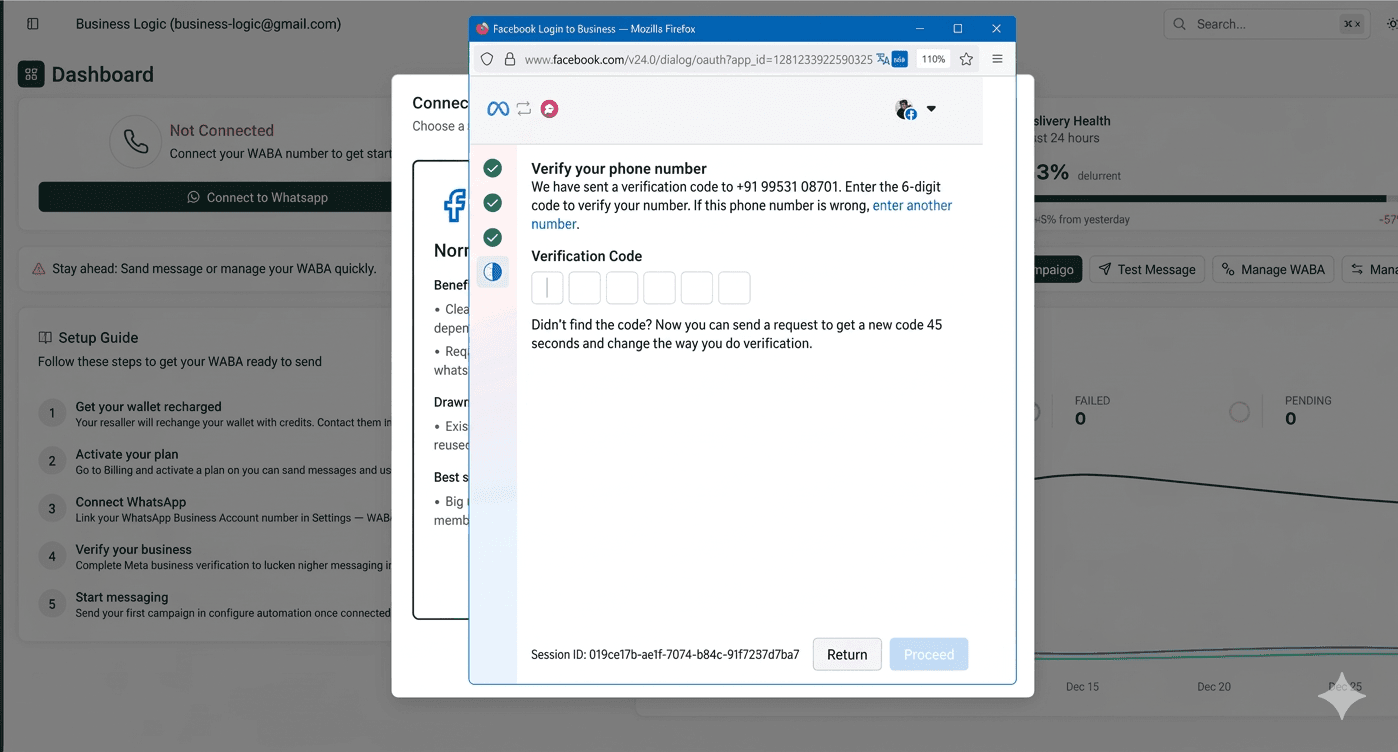Click the Facebook logo in Connect modal card
Image resolution: width=1398 pixels, height=752 pixels.
point(455,206)
